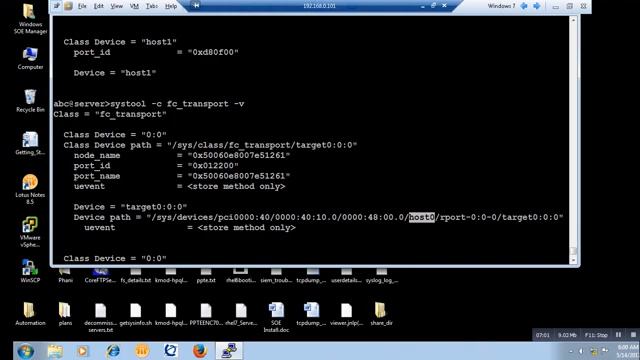Click the 192.168.0.101 session title

click(x=319, y=6)
